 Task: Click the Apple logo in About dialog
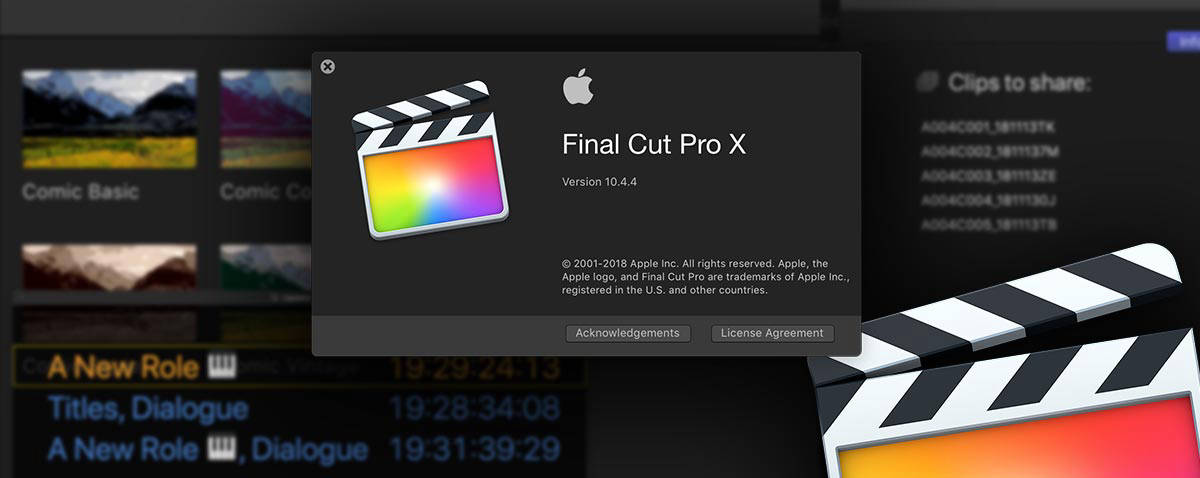pyautogui.click(x=578, y=87)
